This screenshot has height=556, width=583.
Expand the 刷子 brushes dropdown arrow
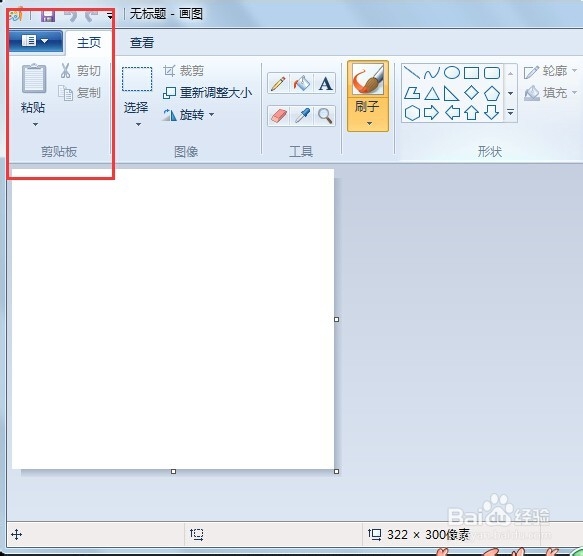[x=369, y=123]
